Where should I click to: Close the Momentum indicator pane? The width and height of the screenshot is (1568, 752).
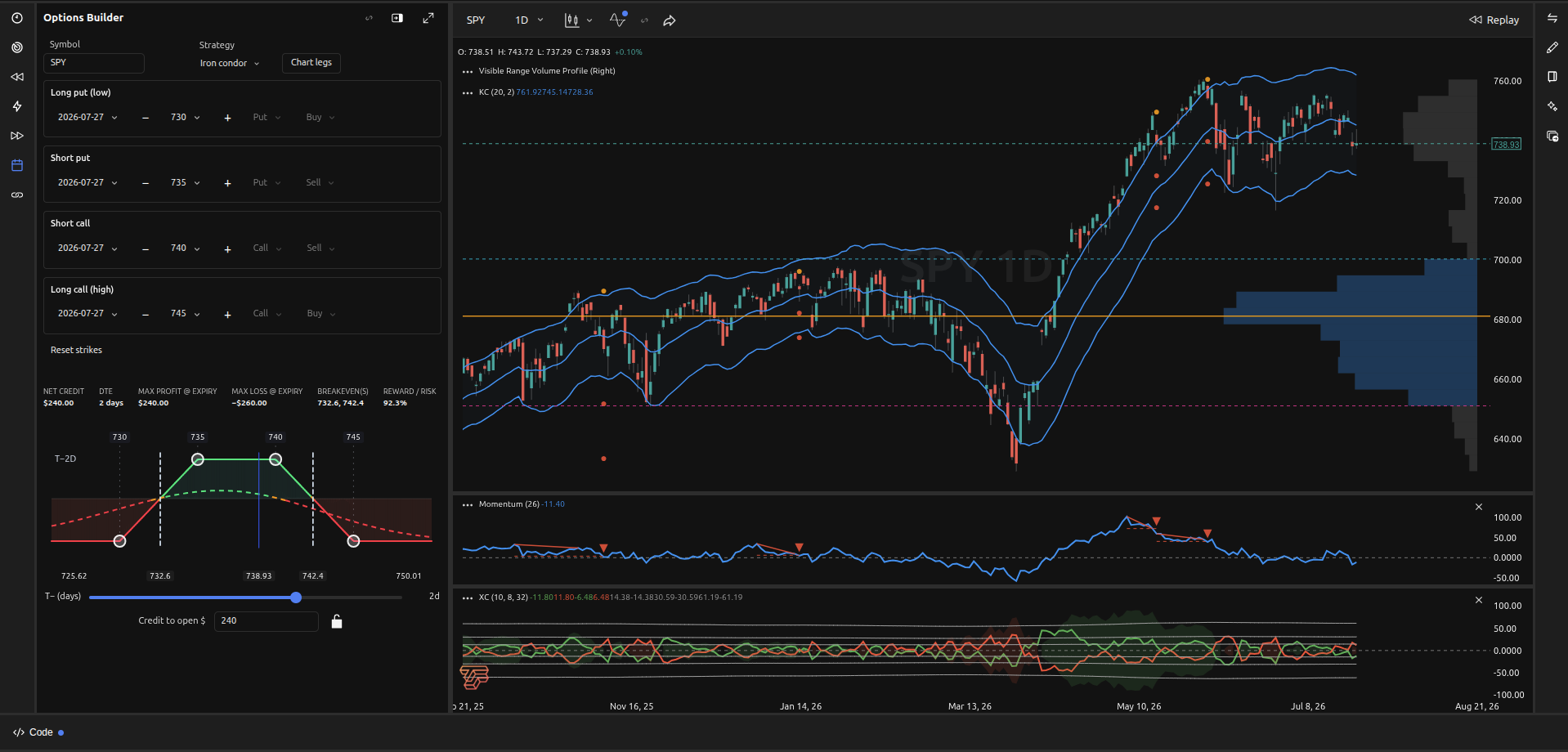tap(1478, 507)
